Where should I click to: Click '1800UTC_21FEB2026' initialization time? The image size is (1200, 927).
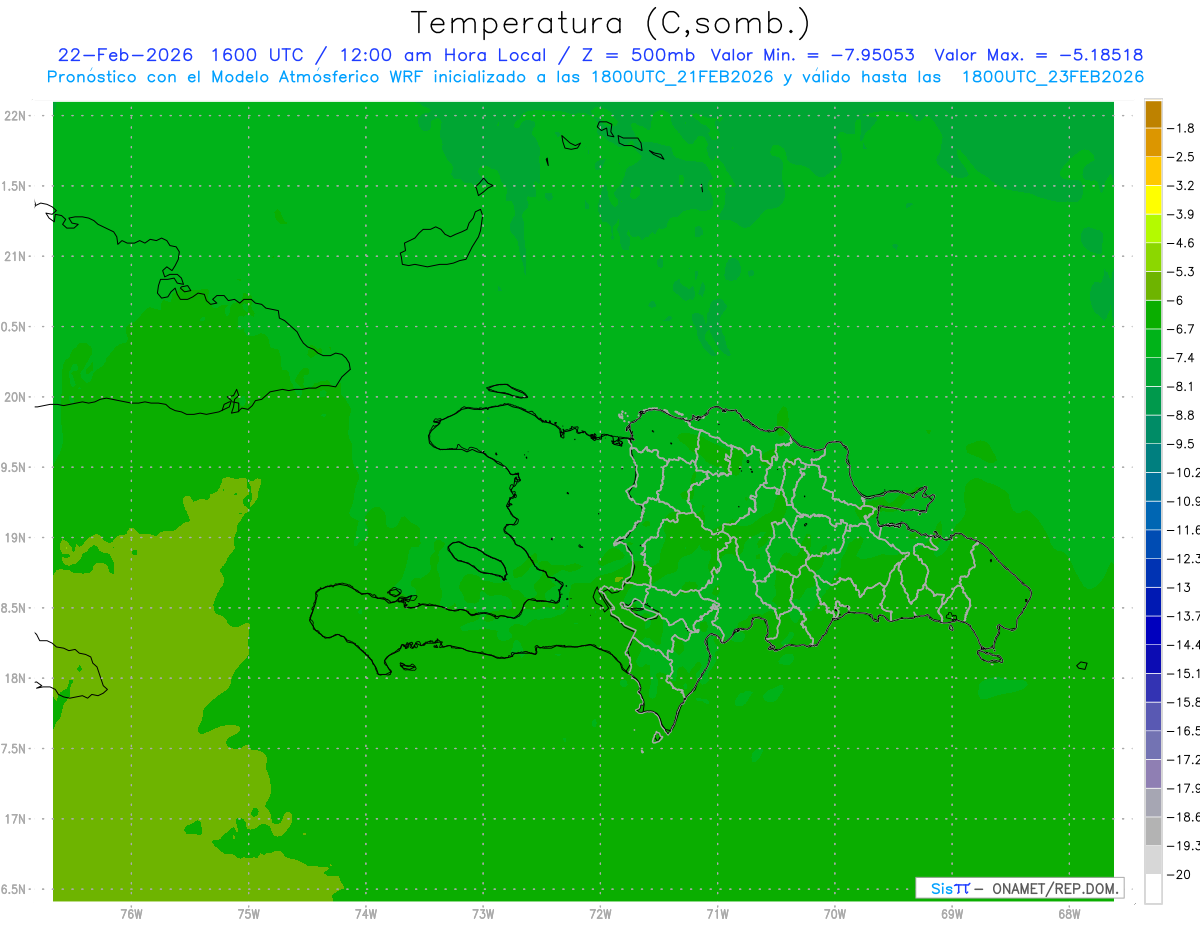[x=682, y=76]
